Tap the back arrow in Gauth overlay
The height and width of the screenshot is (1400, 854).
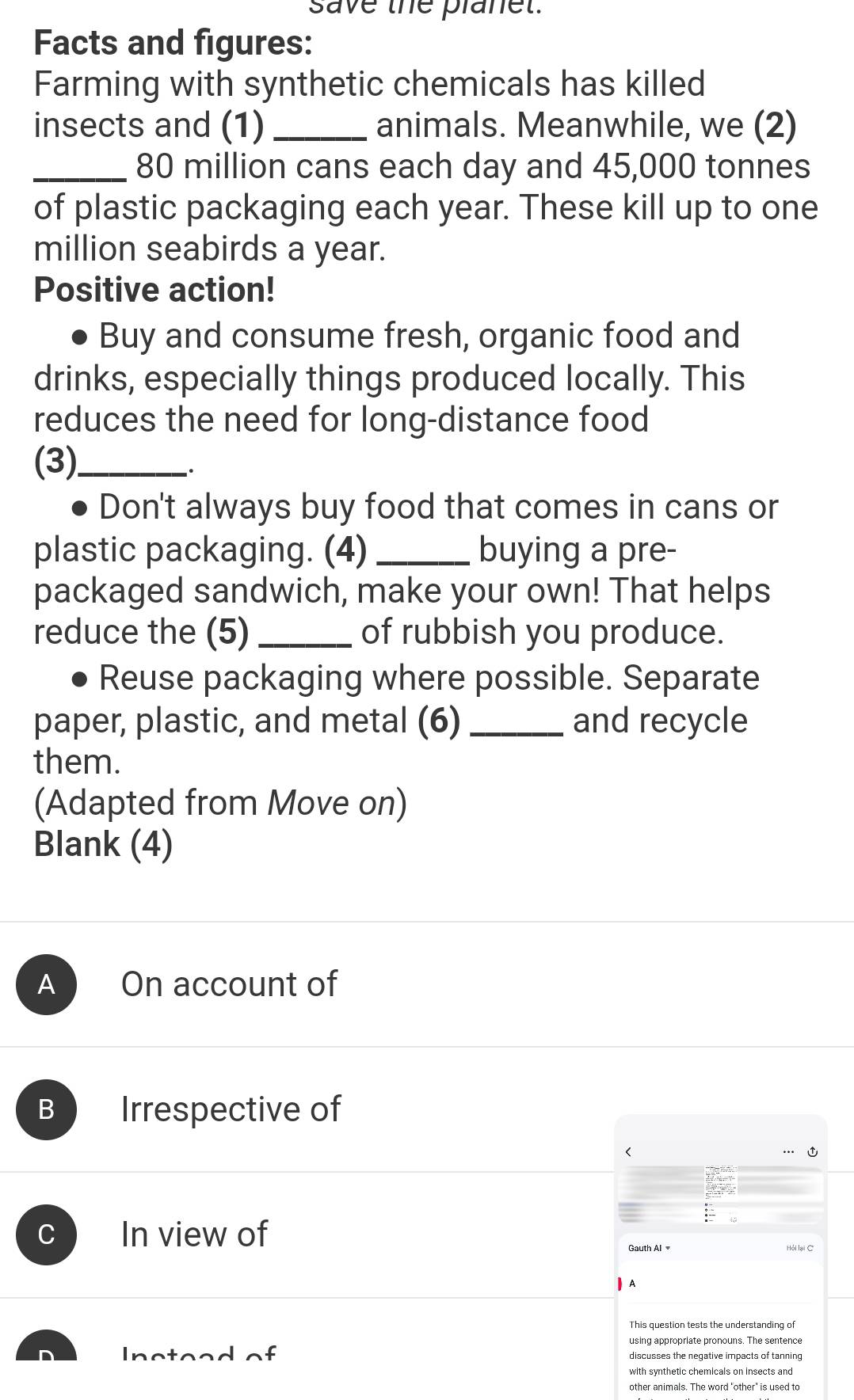pyautogui.click(x=627, y=1151)
